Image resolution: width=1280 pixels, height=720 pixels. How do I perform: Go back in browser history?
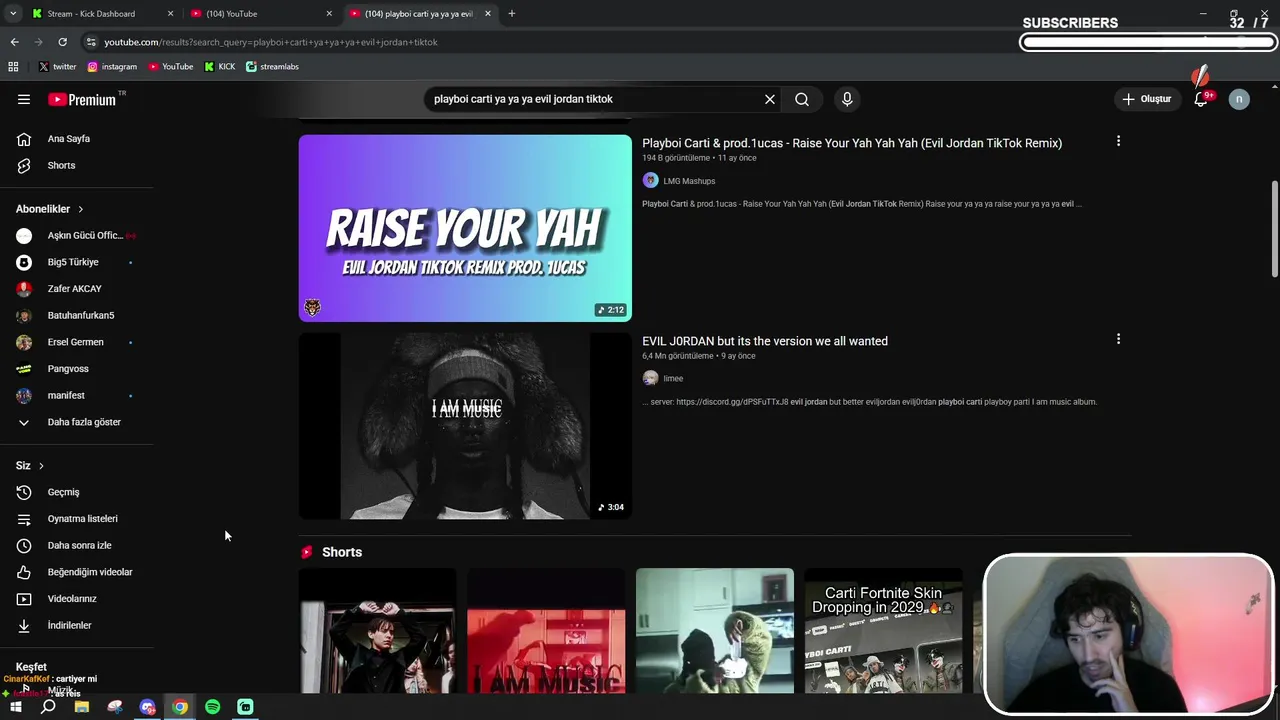[14, 42]
